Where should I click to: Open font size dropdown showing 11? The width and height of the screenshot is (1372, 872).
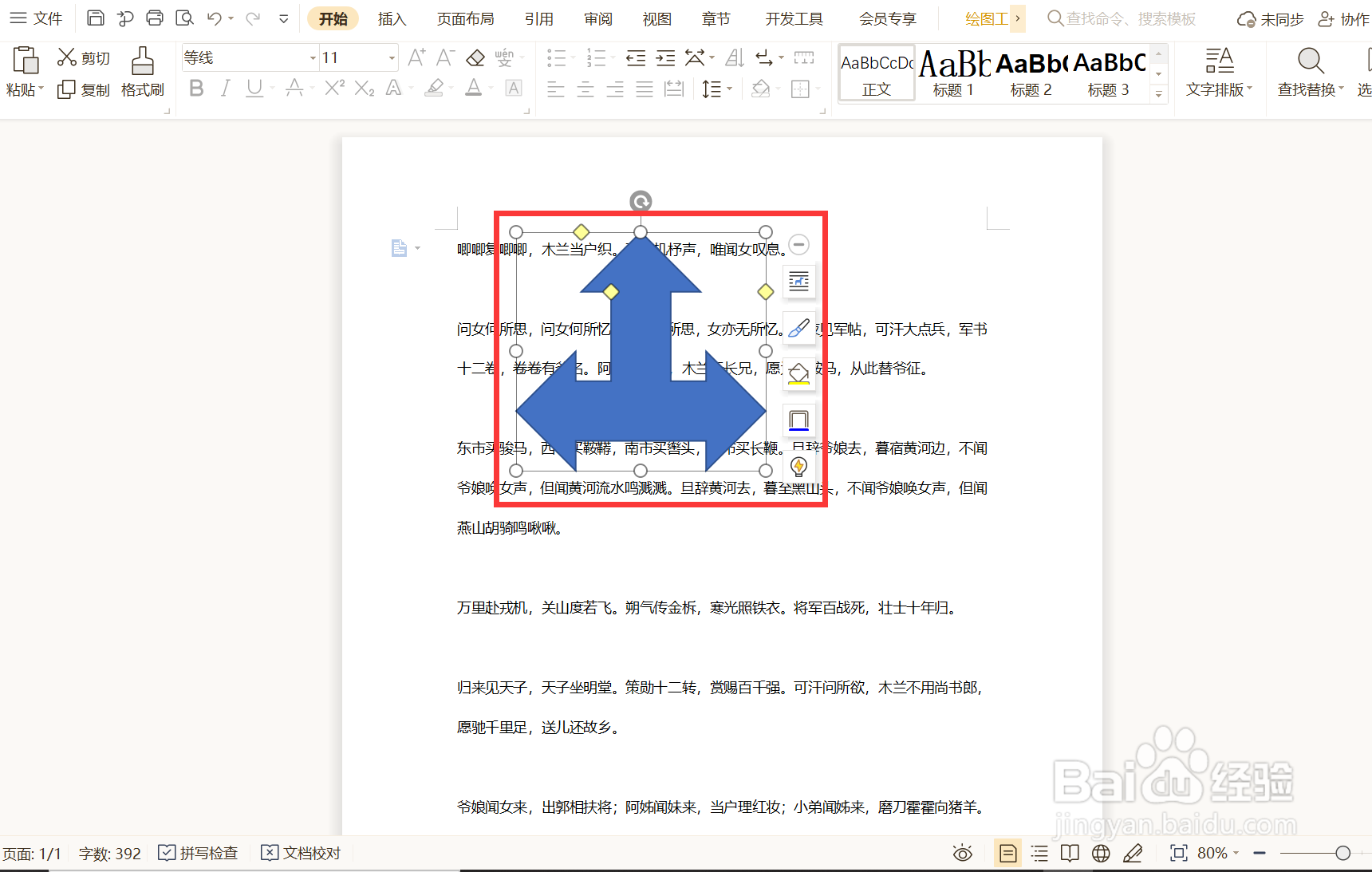[x=392, y=57]
